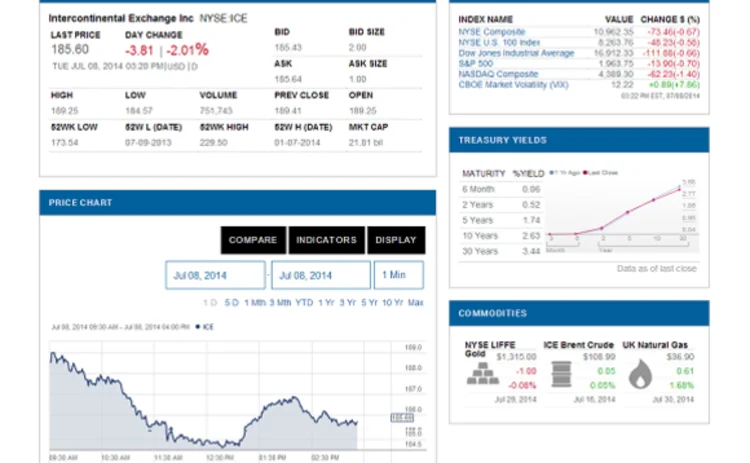Click the COMMODITIES panel header

pyautogui.click(x=579, y=313)
